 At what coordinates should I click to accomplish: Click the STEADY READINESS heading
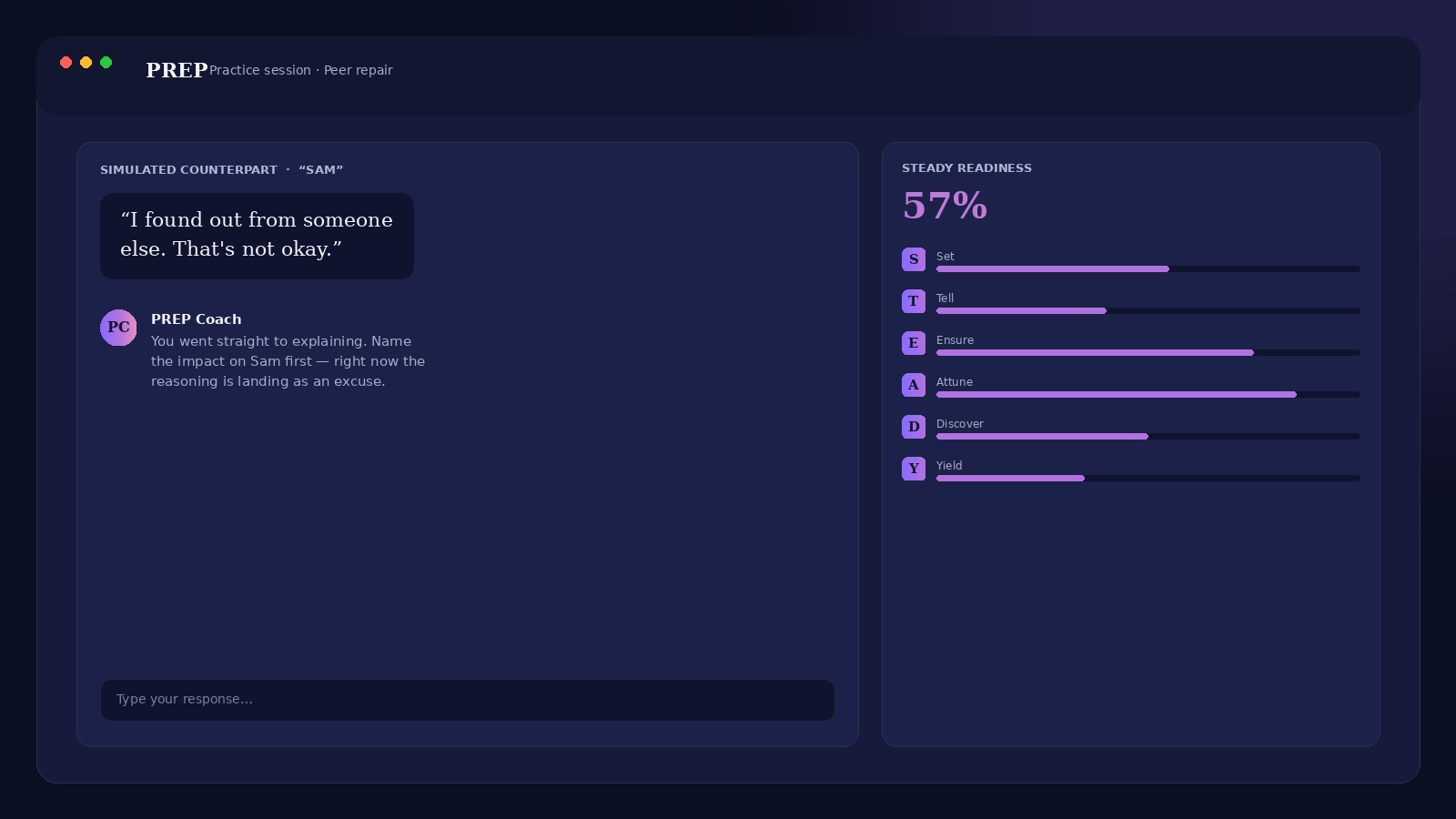click(x=966, y=168)
